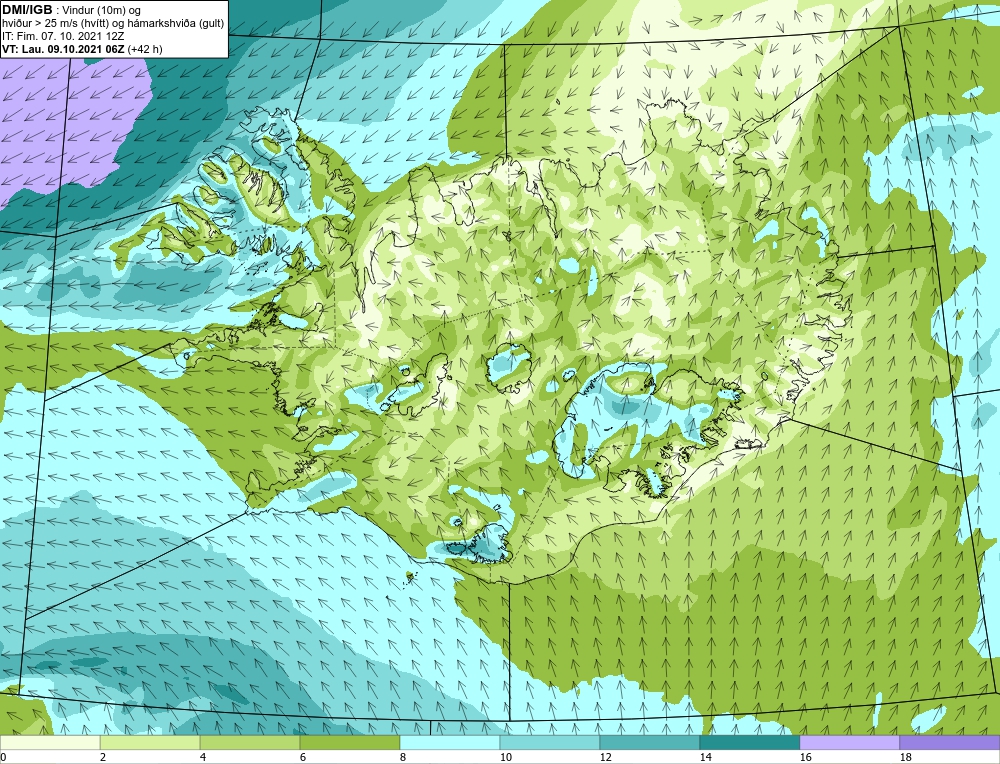The width and height of the screenshot is (1000, 764).
Task: Click the scale label '6'
Action: click(303, 757)
